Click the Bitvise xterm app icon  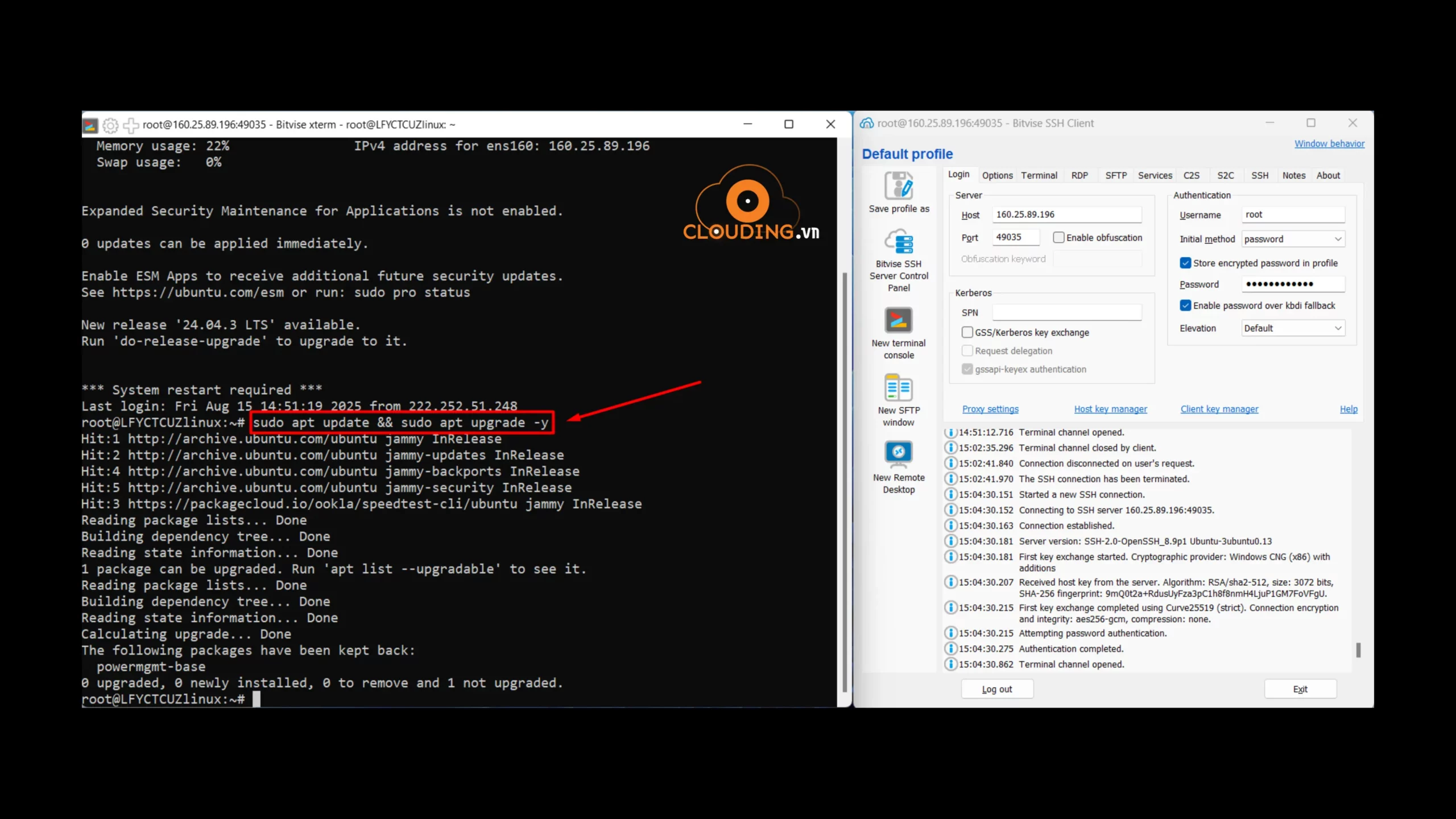[90, 125]
